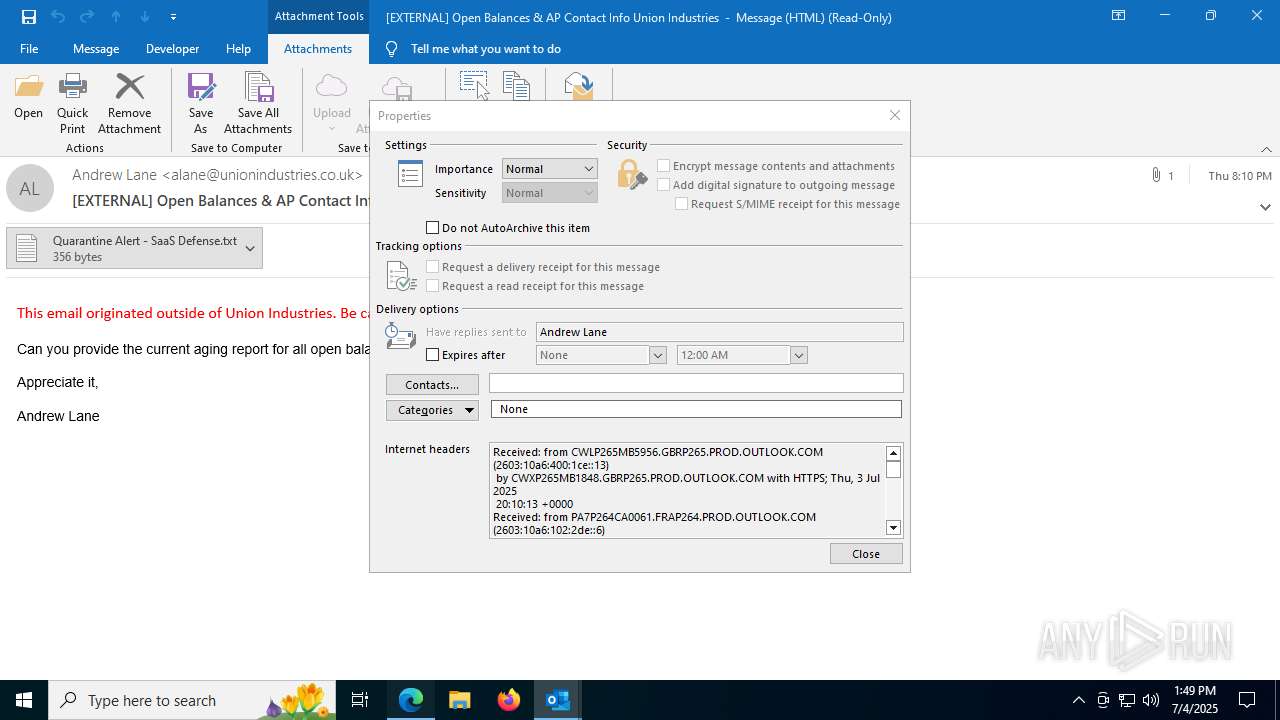Image resolution: width=1280 pixels, height=720 pixels.
Task: Toggle Encrypt message contents and attachments
Action: coord(664,166)
